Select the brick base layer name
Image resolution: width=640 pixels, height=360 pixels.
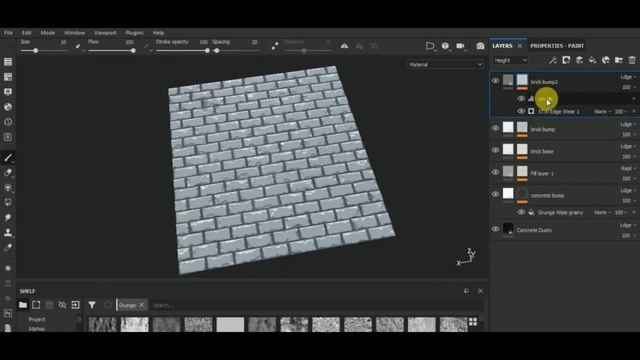click(x=542, y=151)
